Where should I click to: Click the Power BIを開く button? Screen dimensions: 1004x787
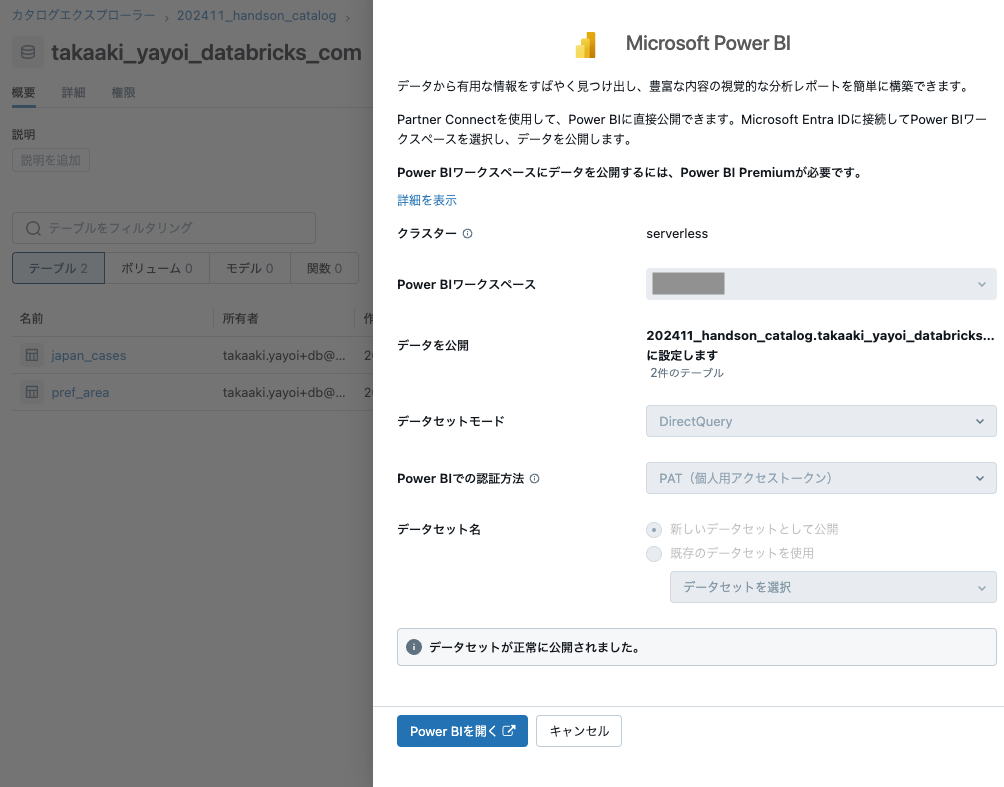pyautogui.click(x=462, y=731)
